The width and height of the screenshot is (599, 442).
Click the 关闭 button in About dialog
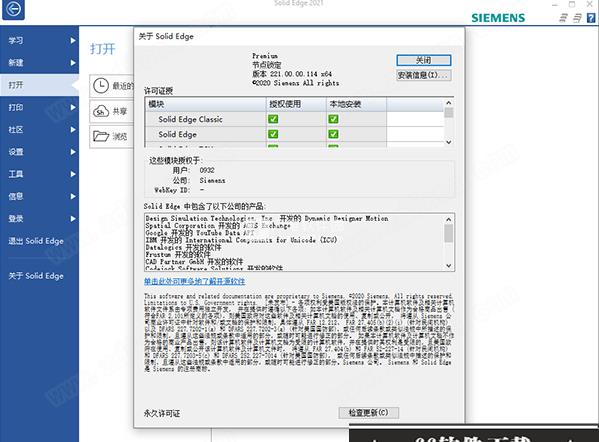[424, 60]
